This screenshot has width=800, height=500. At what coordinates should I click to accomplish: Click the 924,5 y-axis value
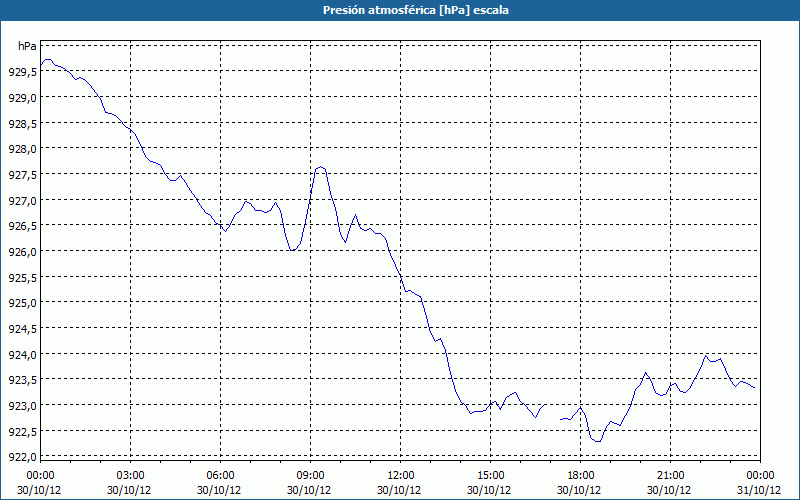(x=23, y=329)
